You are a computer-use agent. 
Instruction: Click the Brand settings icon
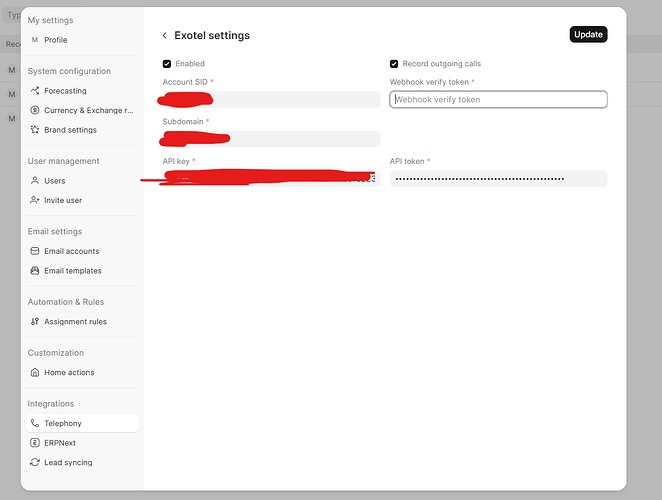35,130
